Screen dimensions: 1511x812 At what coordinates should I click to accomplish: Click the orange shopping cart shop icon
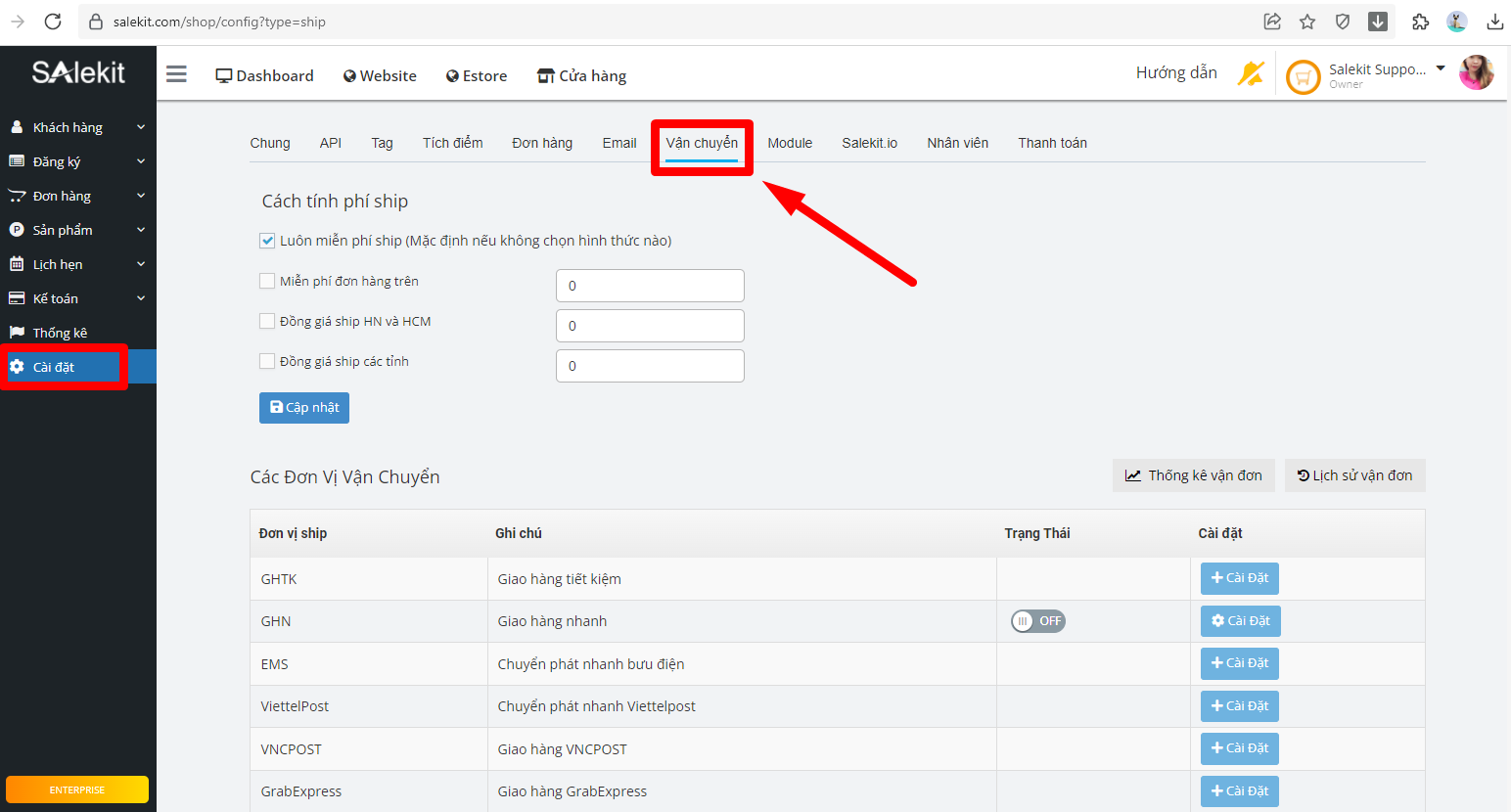1303,76
